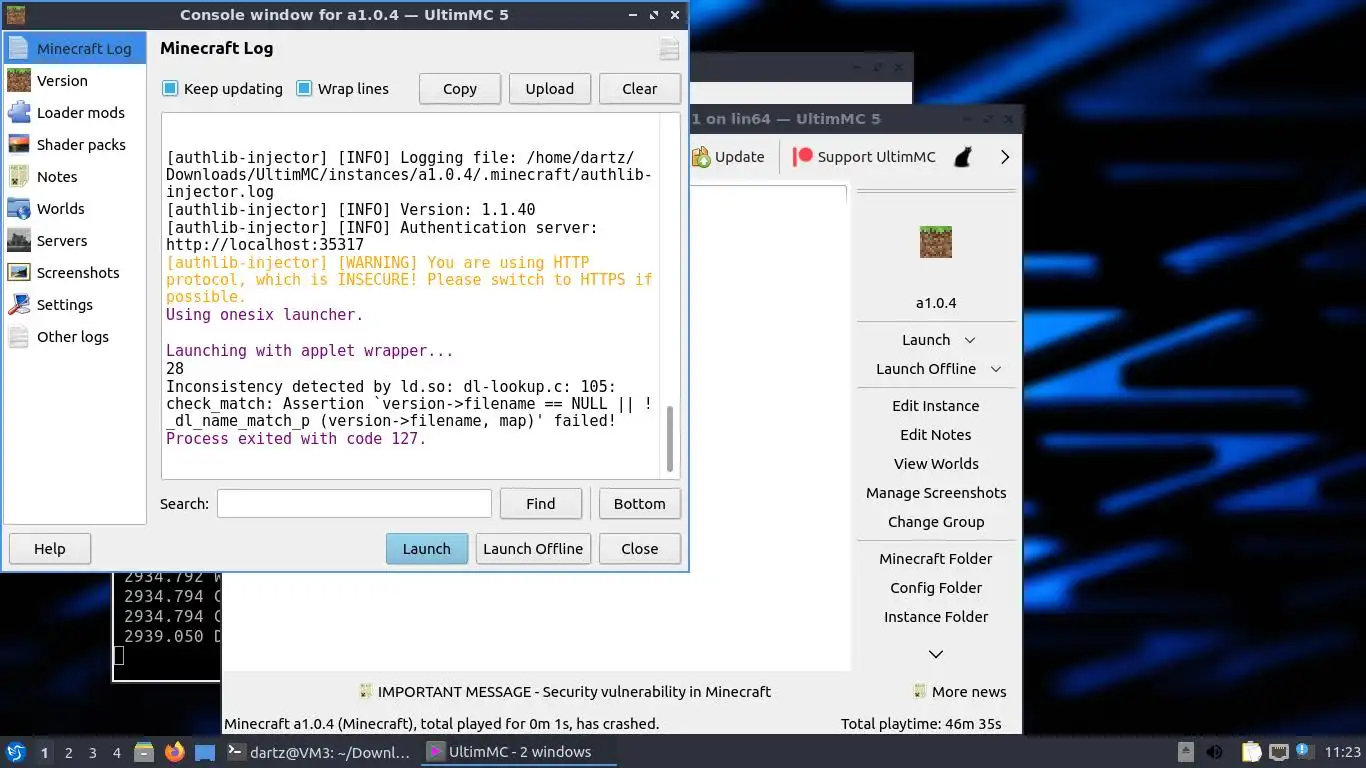Open the Instance Folder

[x=936, y=616]
